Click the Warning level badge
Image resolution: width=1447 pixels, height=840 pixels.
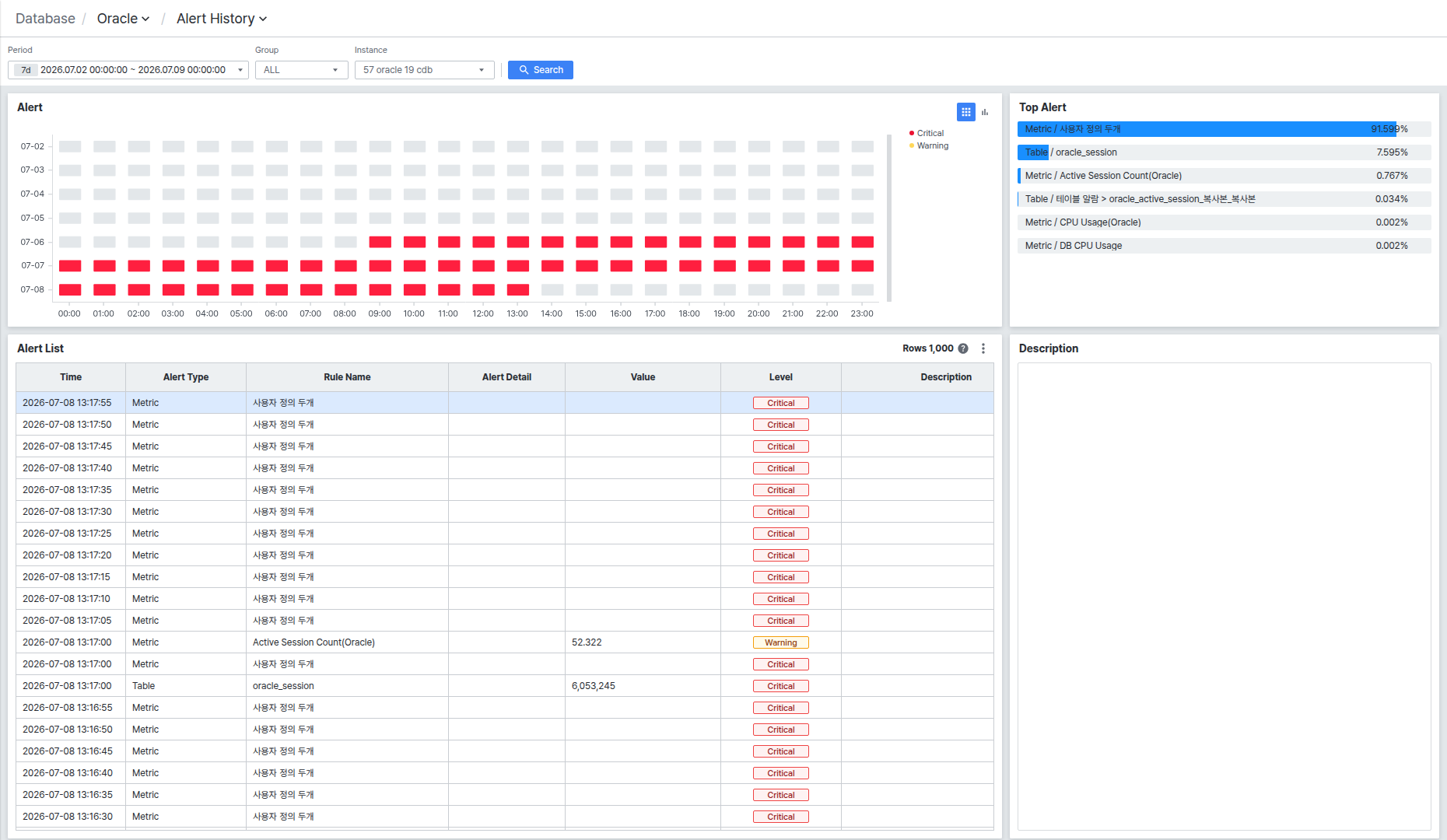pyautogui.click(x=781, y=642)
